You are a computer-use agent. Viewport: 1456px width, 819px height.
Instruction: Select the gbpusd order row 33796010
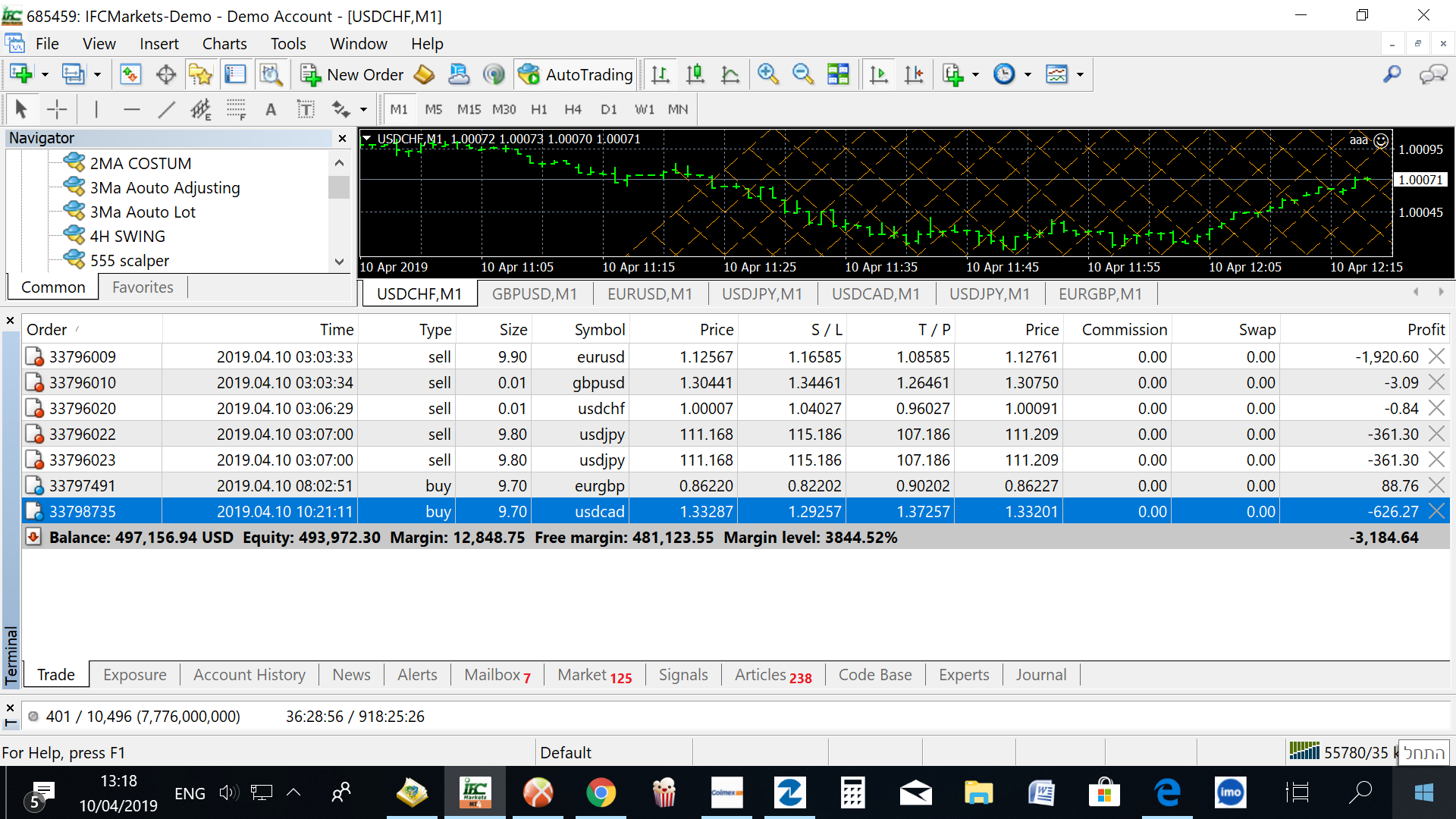[736, 382]
